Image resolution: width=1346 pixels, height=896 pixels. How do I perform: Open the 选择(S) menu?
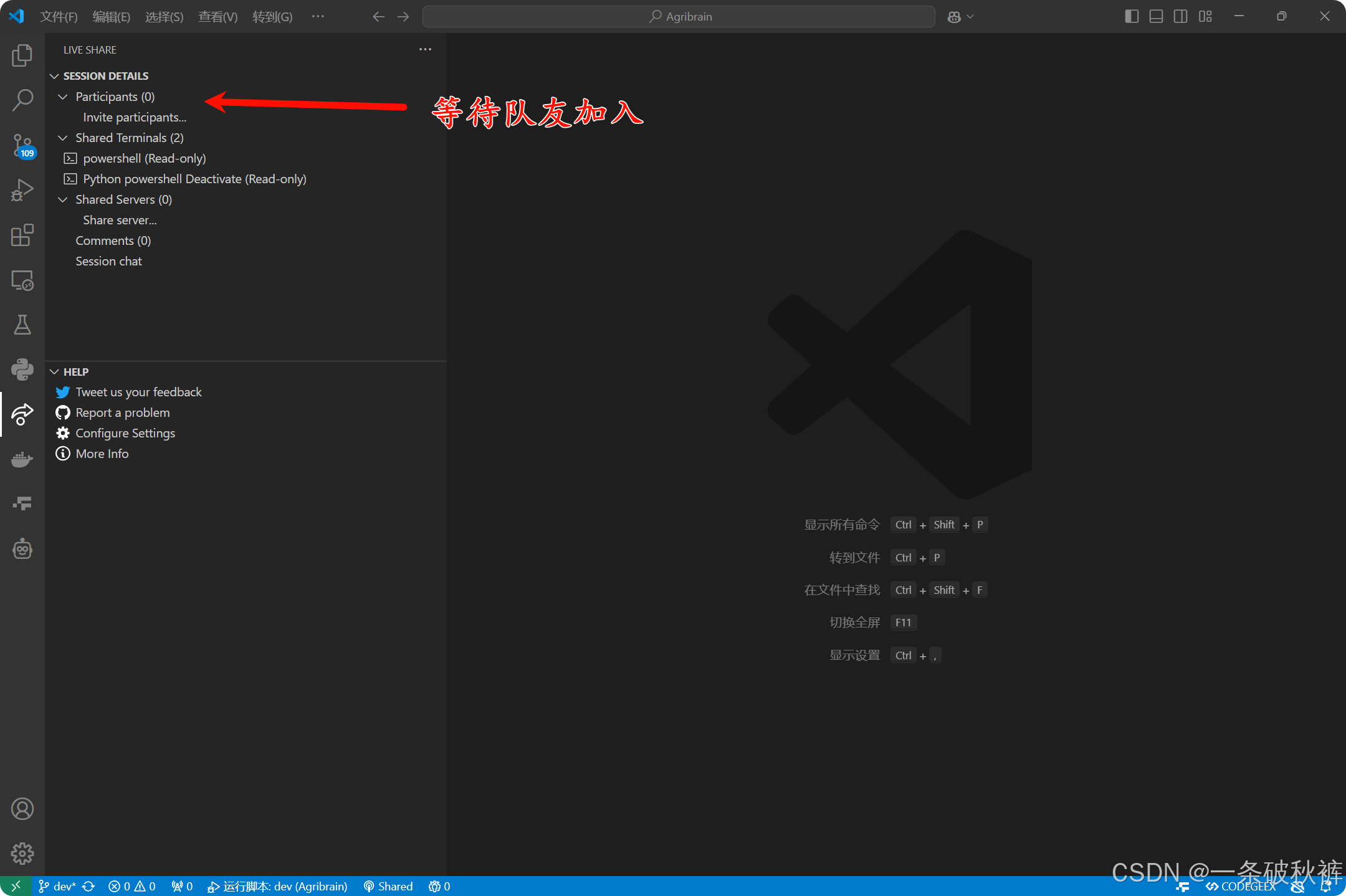click(x=164, y=17)
